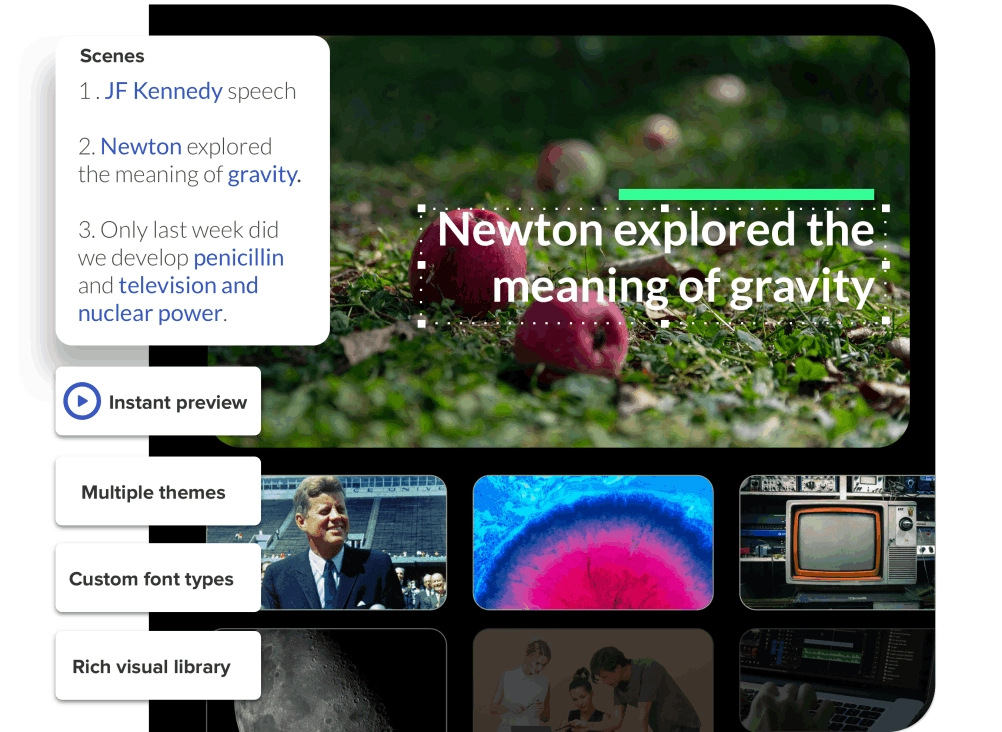Click a corner handle of text selection box
The width and height of the screenshot is (1002, 732).
(x=421, y=207)
